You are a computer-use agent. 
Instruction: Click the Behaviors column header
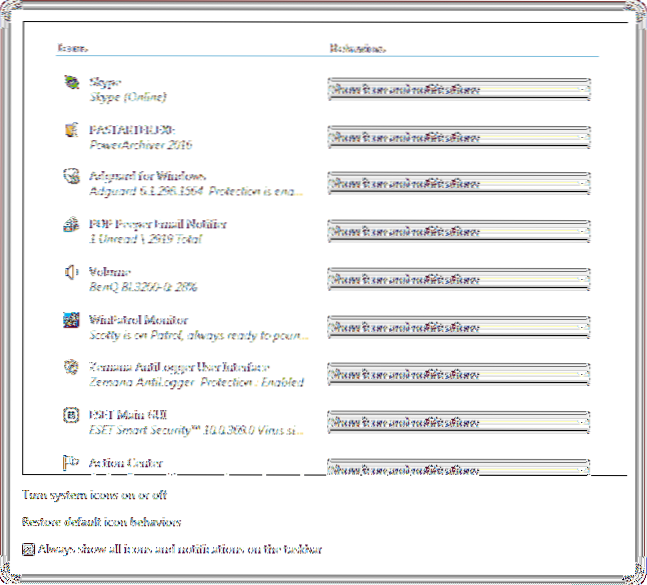pyautogui.click(x=357, y=47)
